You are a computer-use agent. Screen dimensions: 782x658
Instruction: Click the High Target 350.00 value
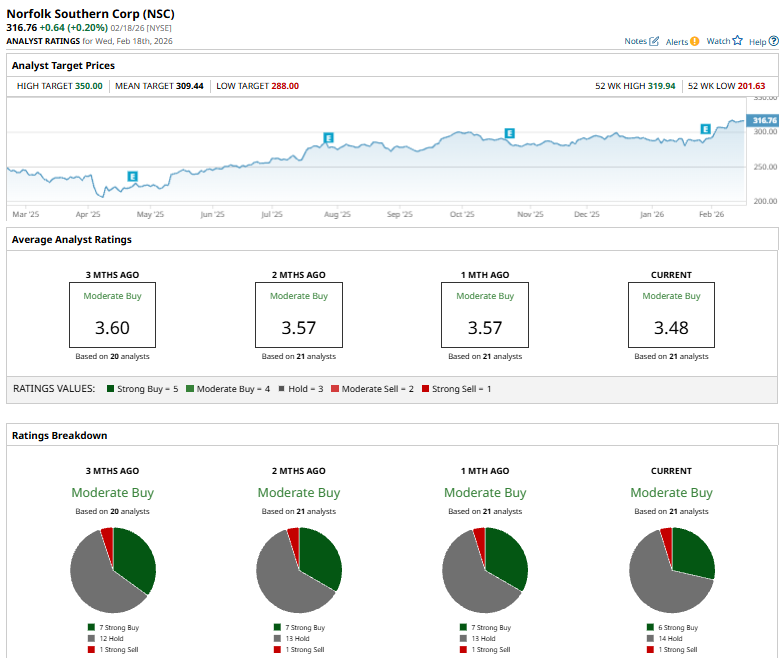[x=88, y=86]
